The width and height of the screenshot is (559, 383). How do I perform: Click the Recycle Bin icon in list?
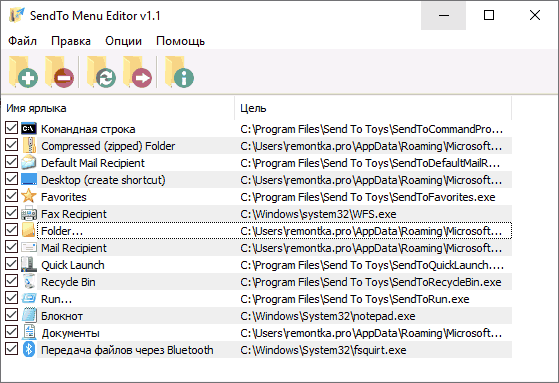tap(29, 282)
